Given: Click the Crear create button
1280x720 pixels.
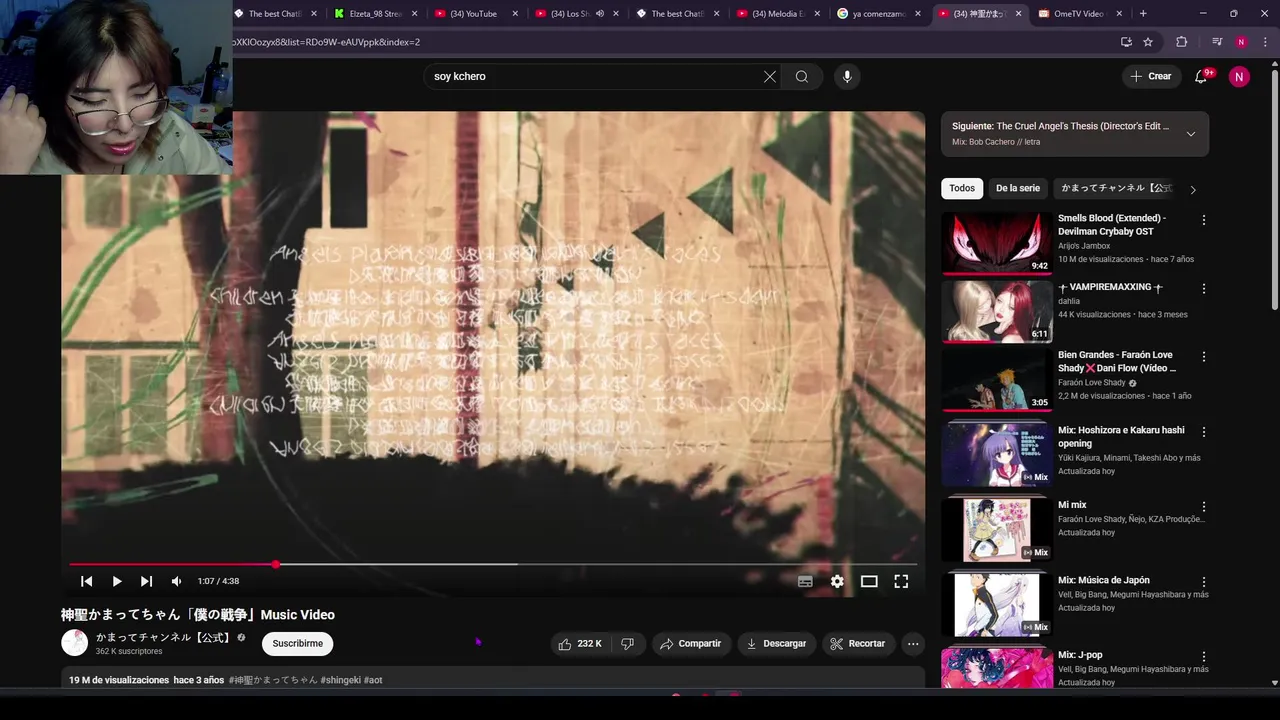Looking at the screenshot, I should point(1150,76).
